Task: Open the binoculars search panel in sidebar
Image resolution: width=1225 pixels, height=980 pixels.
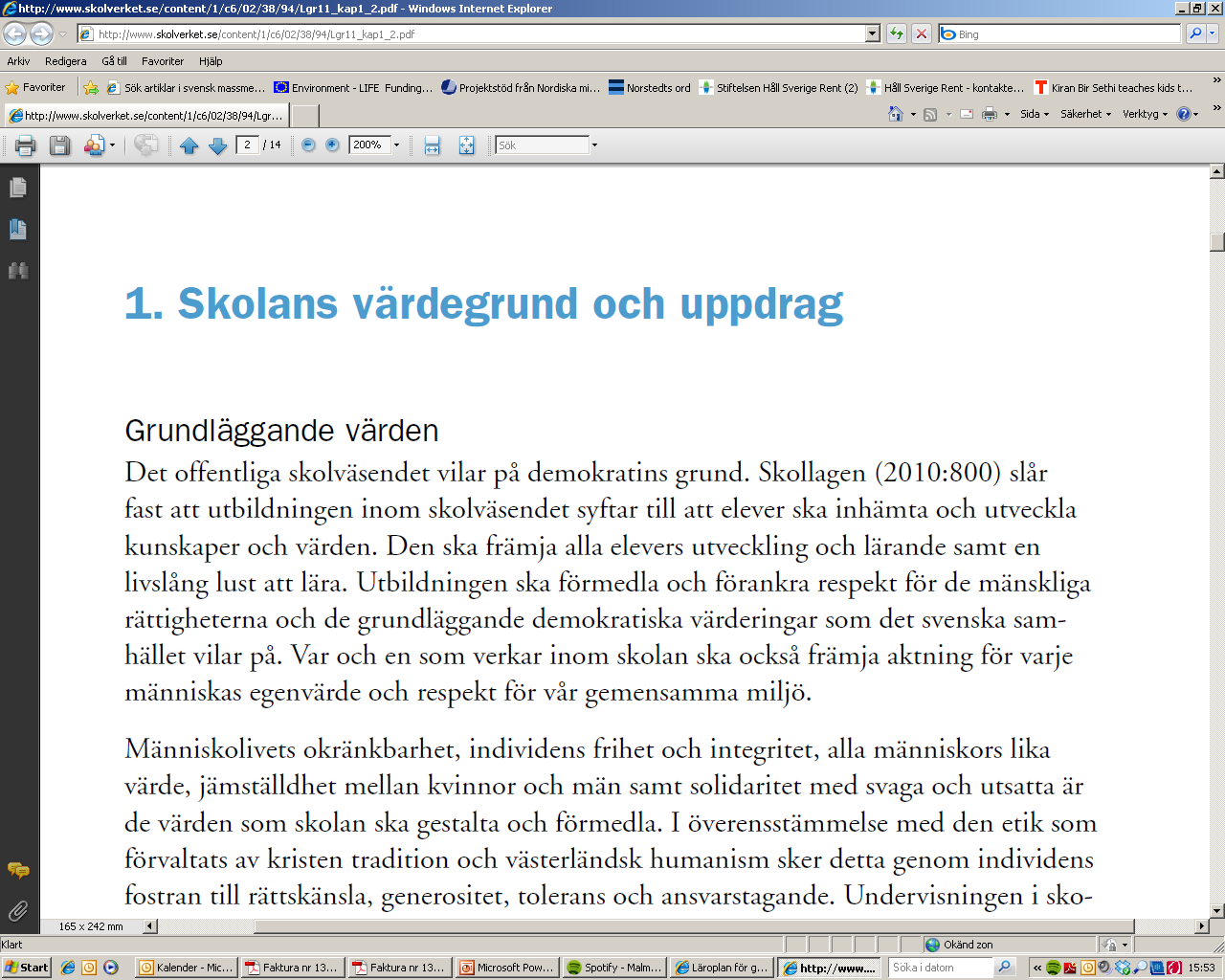Action: click(17, 271)
